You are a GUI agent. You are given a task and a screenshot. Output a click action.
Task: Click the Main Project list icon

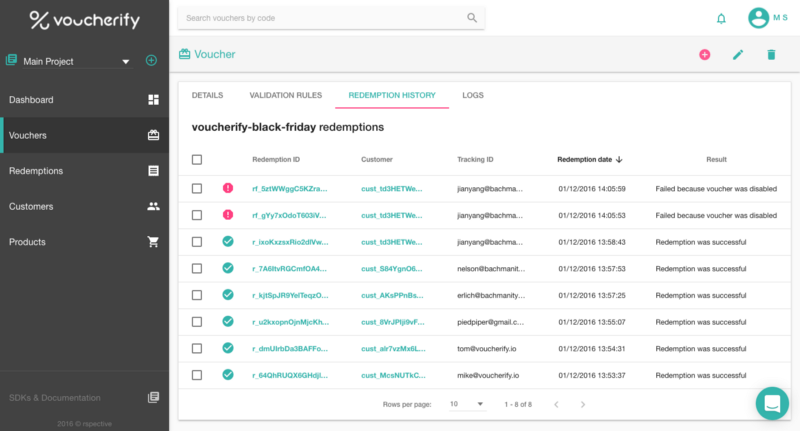click(x=11, y=60)
